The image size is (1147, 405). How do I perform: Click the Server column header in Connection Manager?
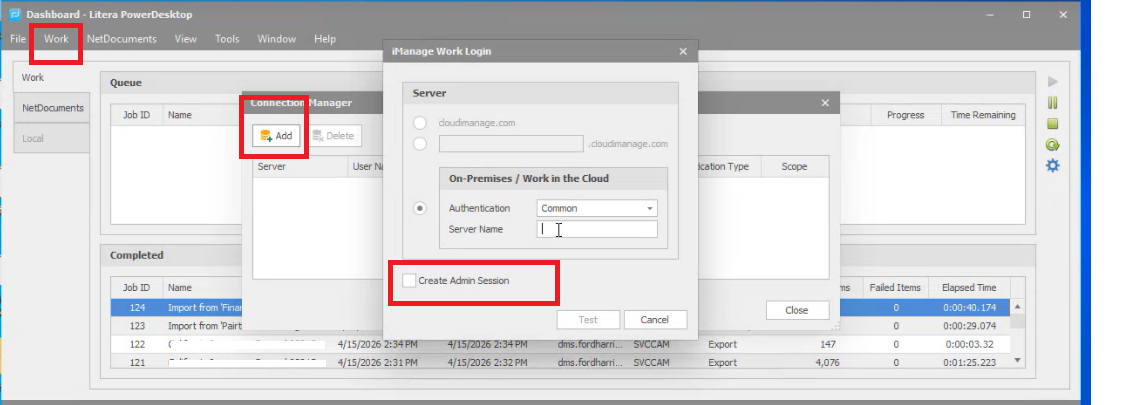(301, 166)
